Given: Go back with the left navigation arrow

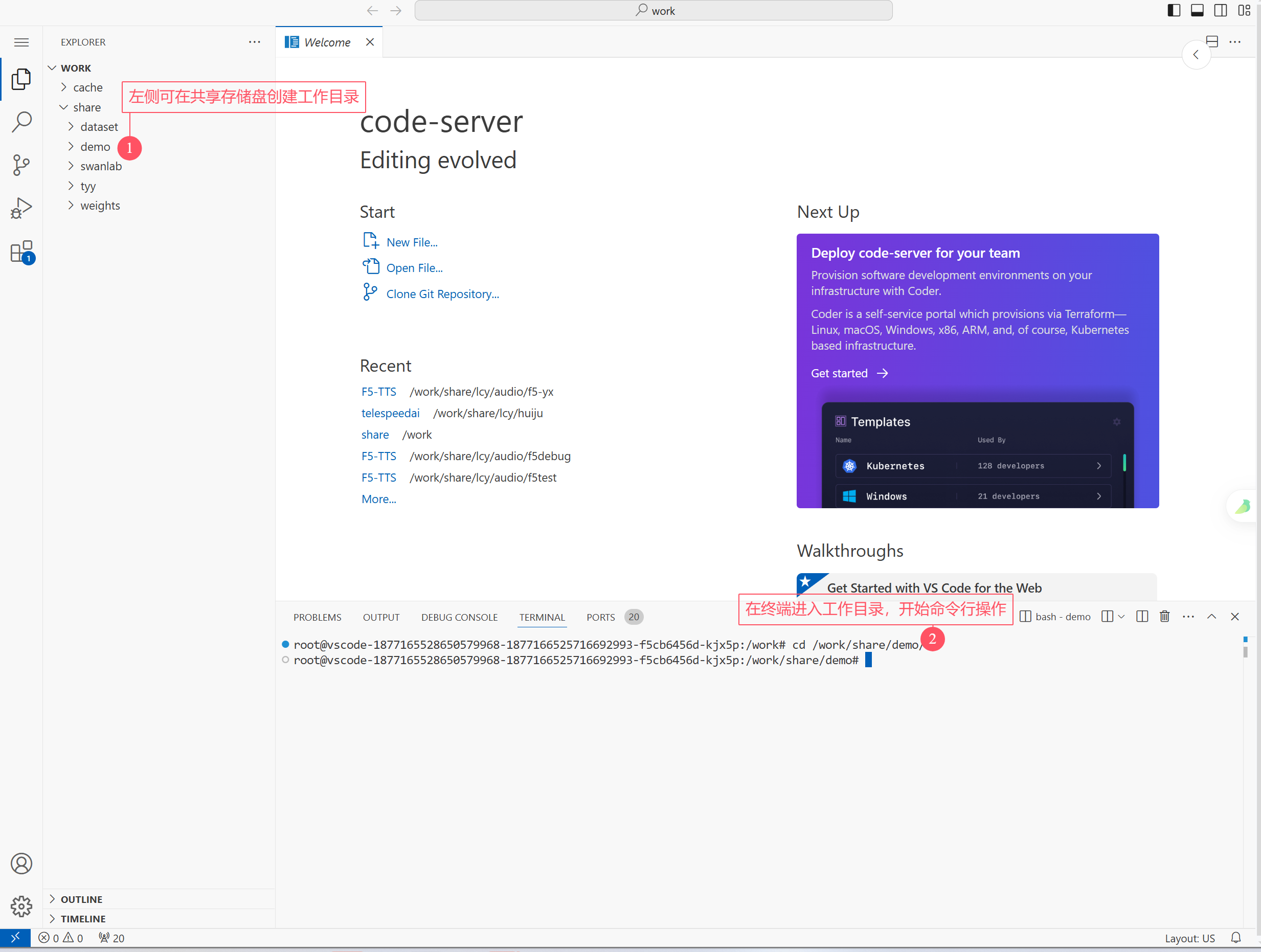Looking at the screenshot, I should coord(372,11).
